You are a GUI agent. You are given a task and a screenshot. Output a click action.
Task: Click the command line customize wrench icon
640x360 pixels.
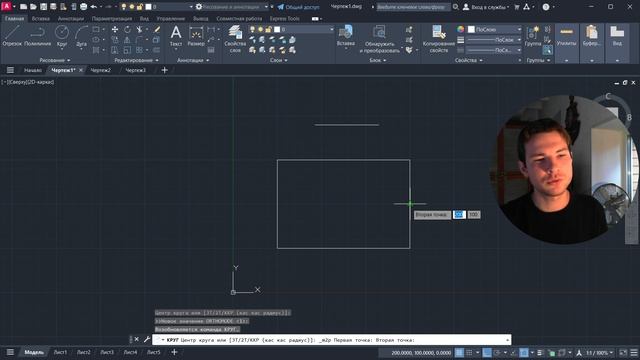(x=147, y=339)
